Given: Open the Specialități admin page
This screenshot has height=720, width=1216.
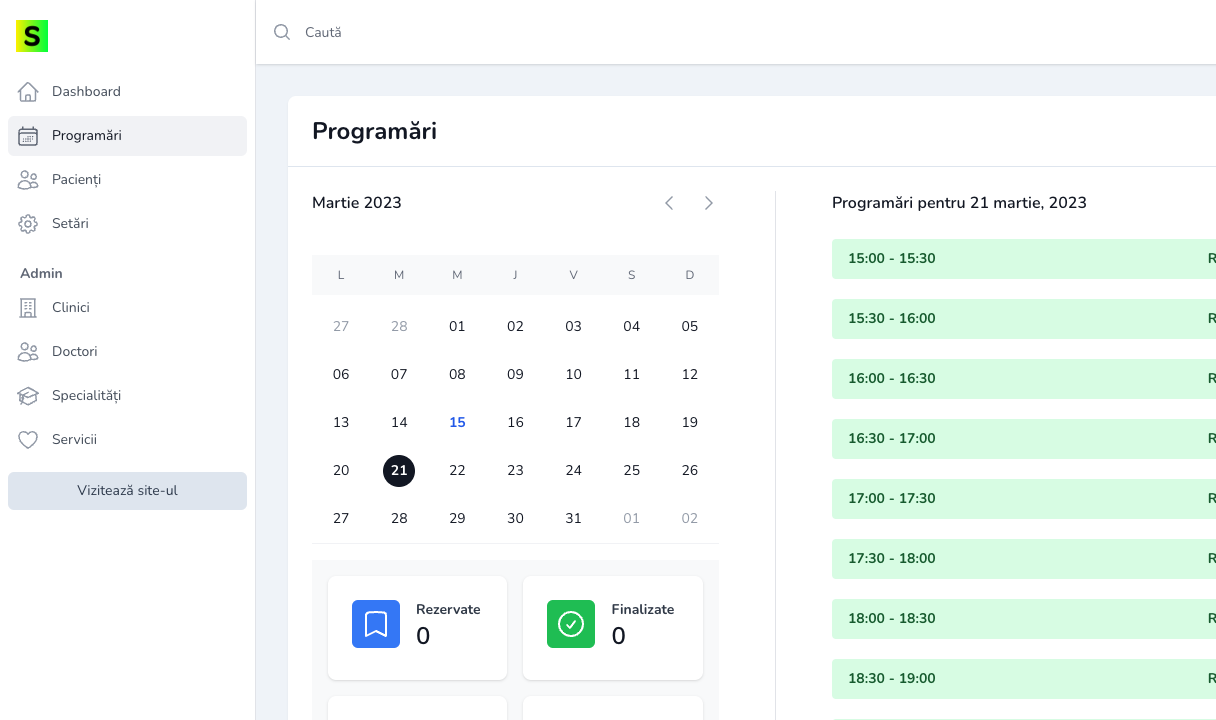Looking at the screenshot, I should click(127, 396).
